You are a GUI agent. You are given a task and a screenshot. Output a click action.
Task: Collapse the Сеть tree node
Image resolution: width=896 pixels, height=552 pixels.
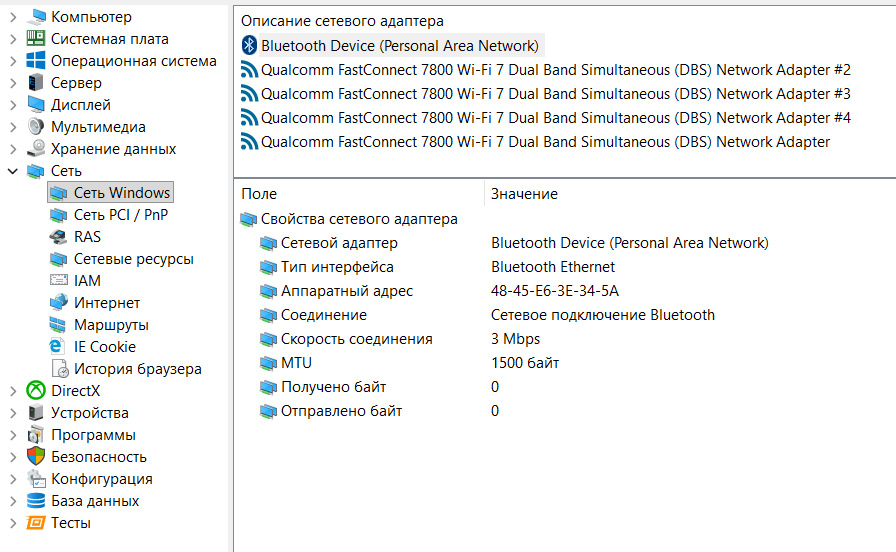coord(12,171)
